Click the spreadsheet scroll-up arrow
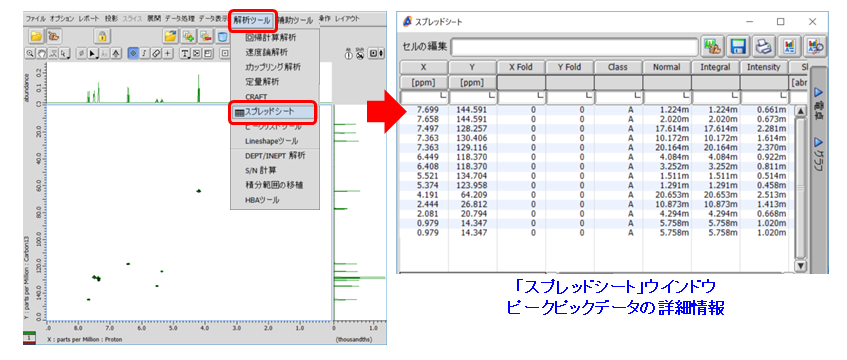 (801, 111)
